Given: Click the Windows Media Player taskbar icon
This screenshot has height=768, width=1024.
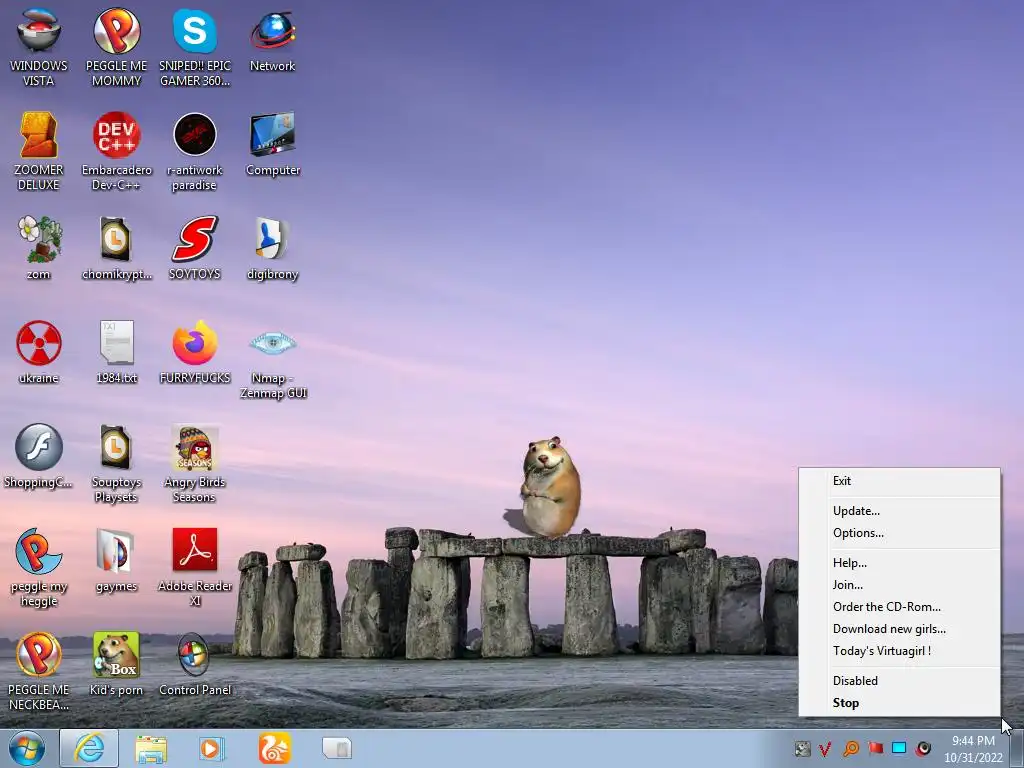Looking at the screenshot, I should click(x=211, y=748).
